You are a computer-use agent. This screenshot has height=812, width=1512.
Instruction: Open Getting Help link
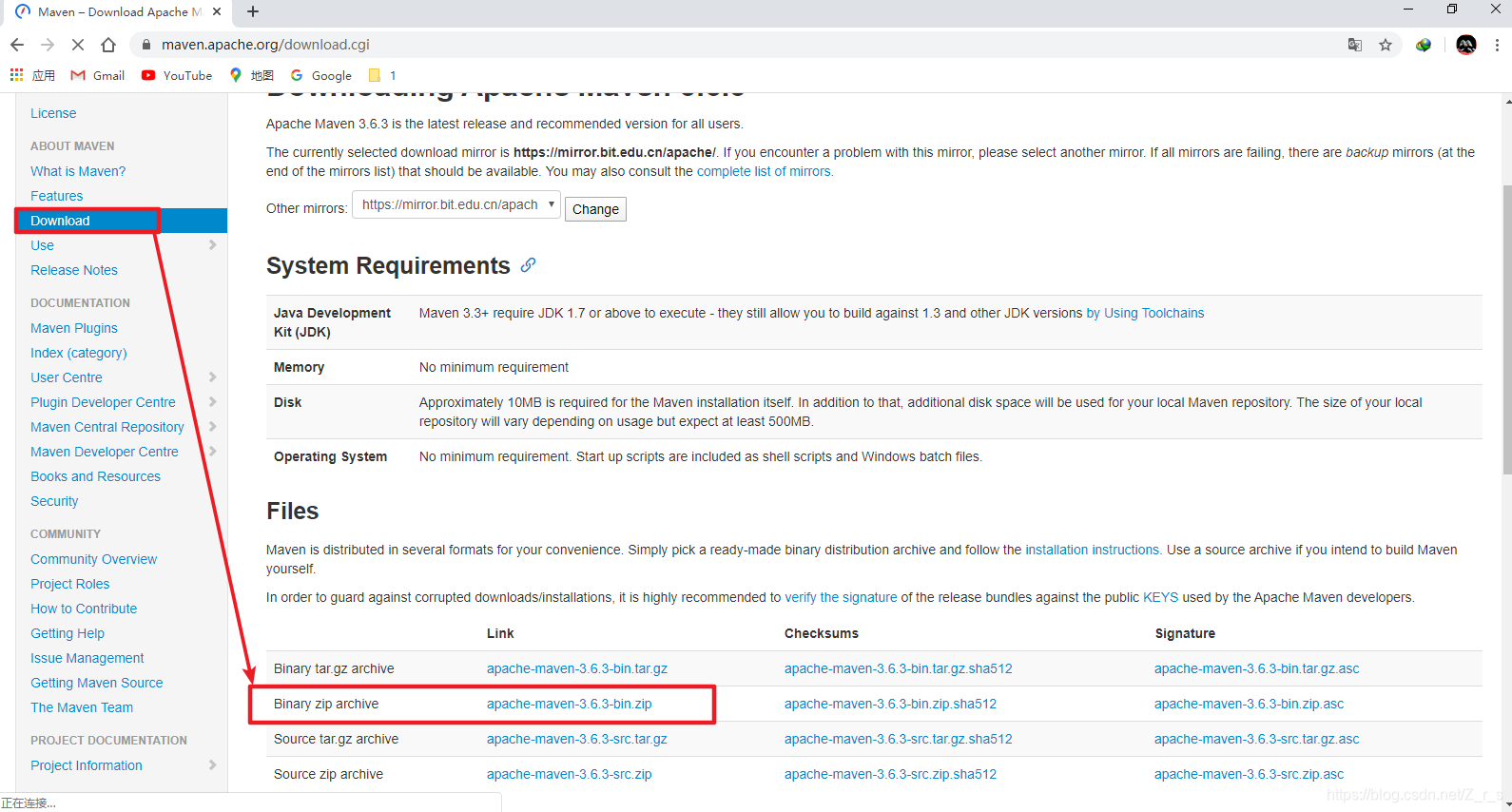click(68, 633)
